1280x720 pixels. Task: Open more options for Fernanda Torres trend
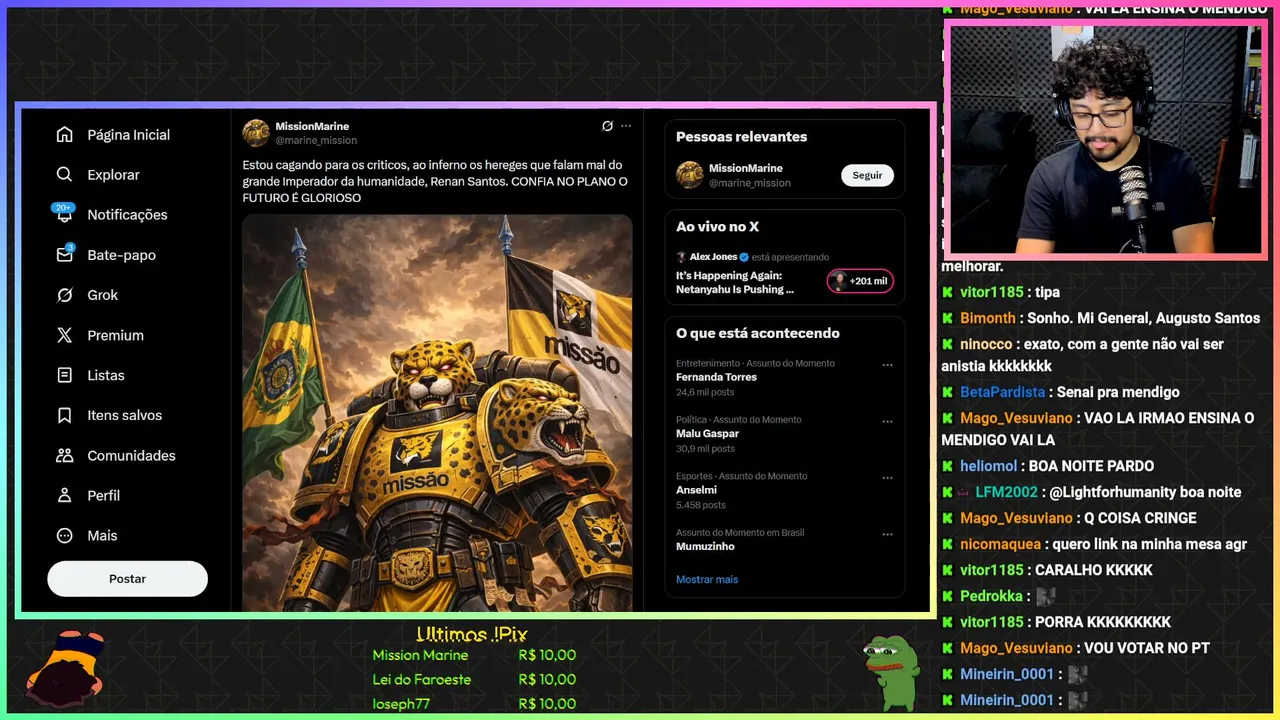point(887,365)
